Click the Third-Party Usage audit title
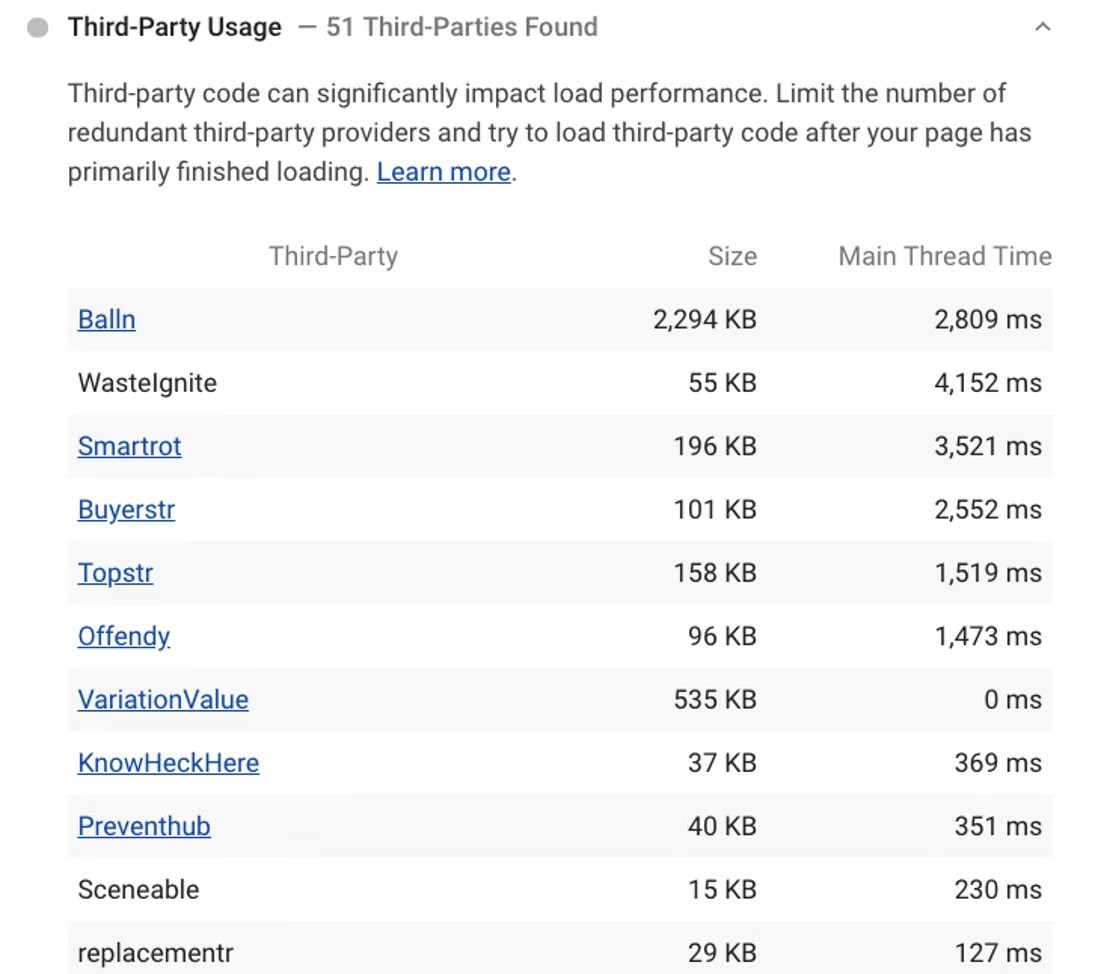The image size is (1098, 974). [x=174, y=28]
